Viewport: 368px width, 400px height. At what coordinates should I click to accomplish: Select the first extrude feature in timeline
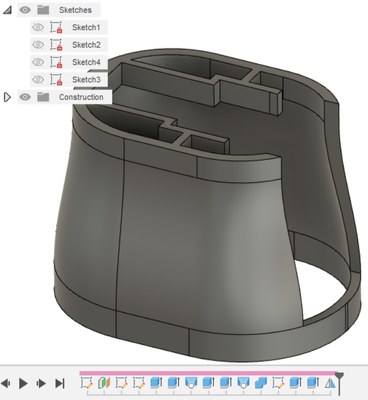click(x=156, y=383)
